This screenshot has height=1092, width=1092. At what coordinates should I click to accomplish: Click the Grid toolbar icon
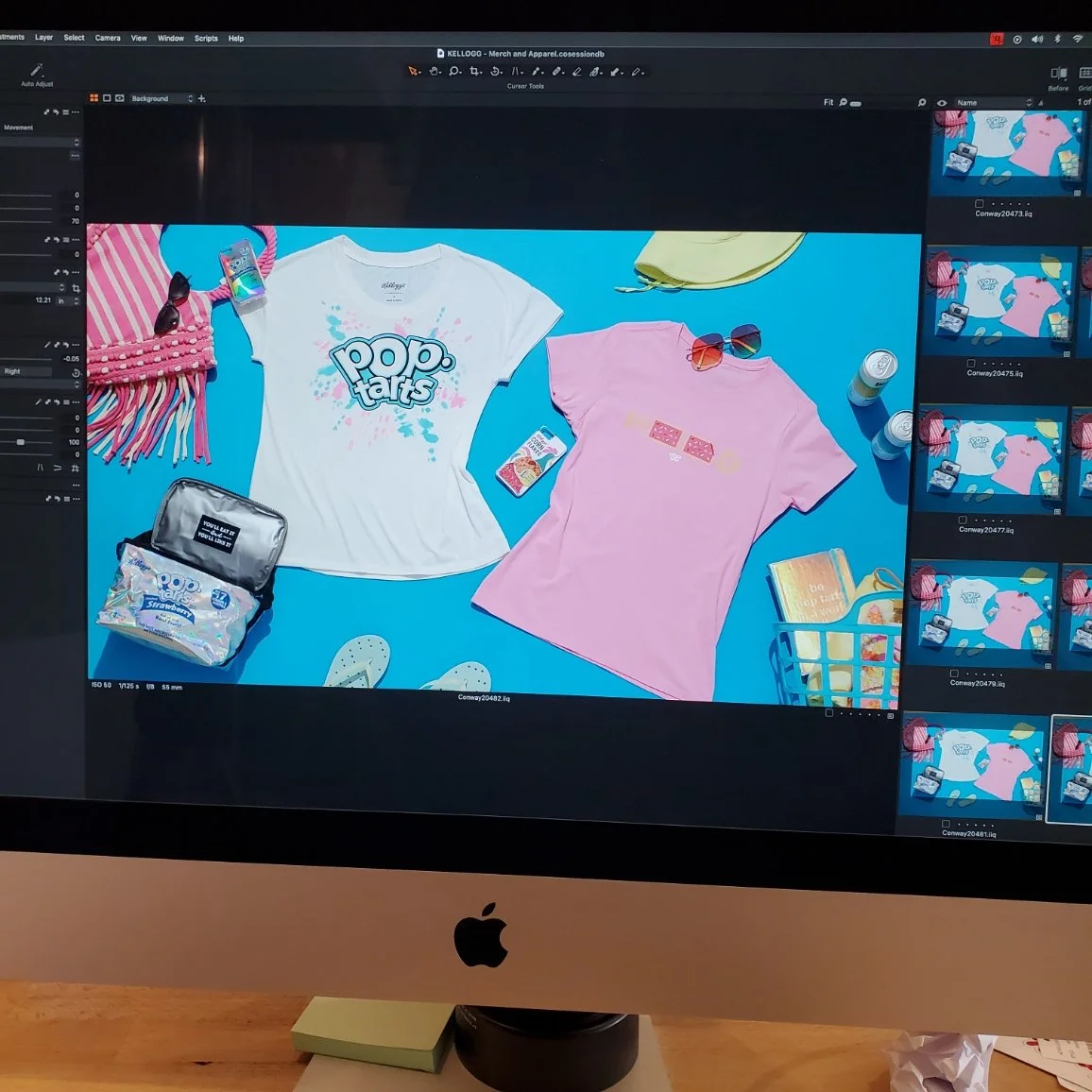tap(1084, 74)
